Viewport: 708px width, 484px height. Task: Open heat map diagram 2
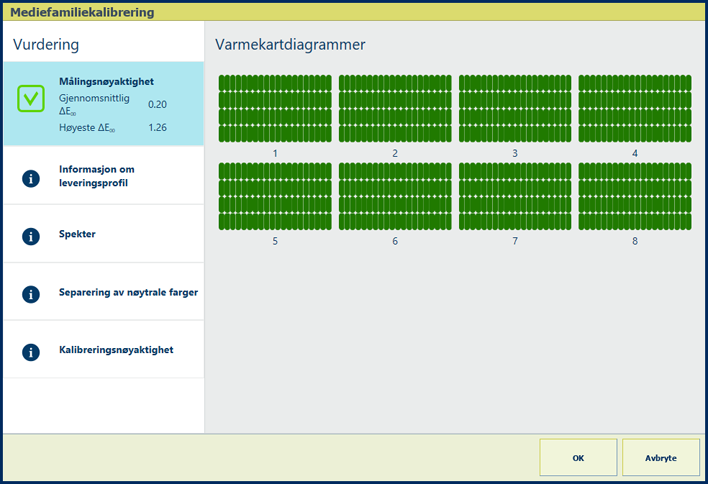coord(395,108)
